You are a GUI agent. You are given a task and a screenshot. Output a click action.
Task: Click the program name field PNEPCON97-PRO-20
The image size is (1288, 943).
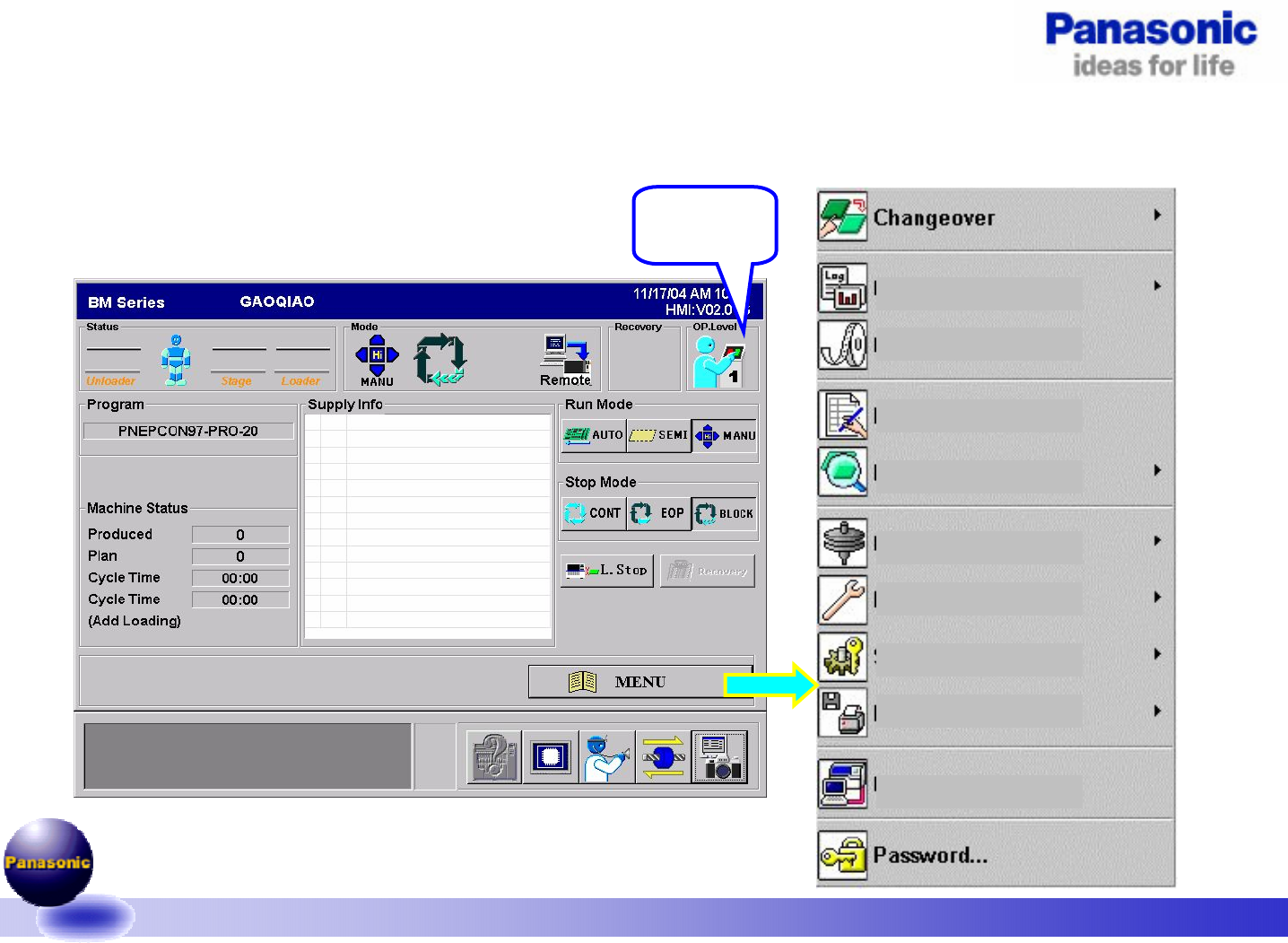point(188,431)
